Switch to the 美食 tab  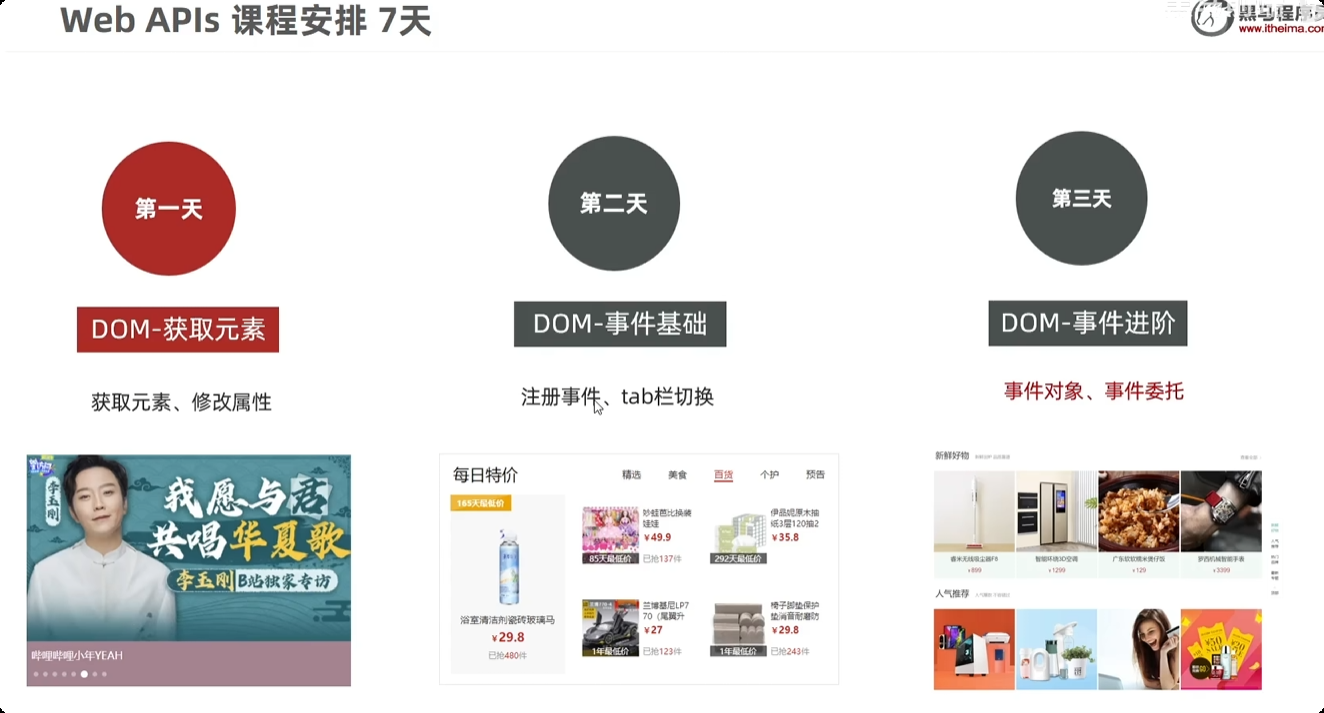[678, 475]
